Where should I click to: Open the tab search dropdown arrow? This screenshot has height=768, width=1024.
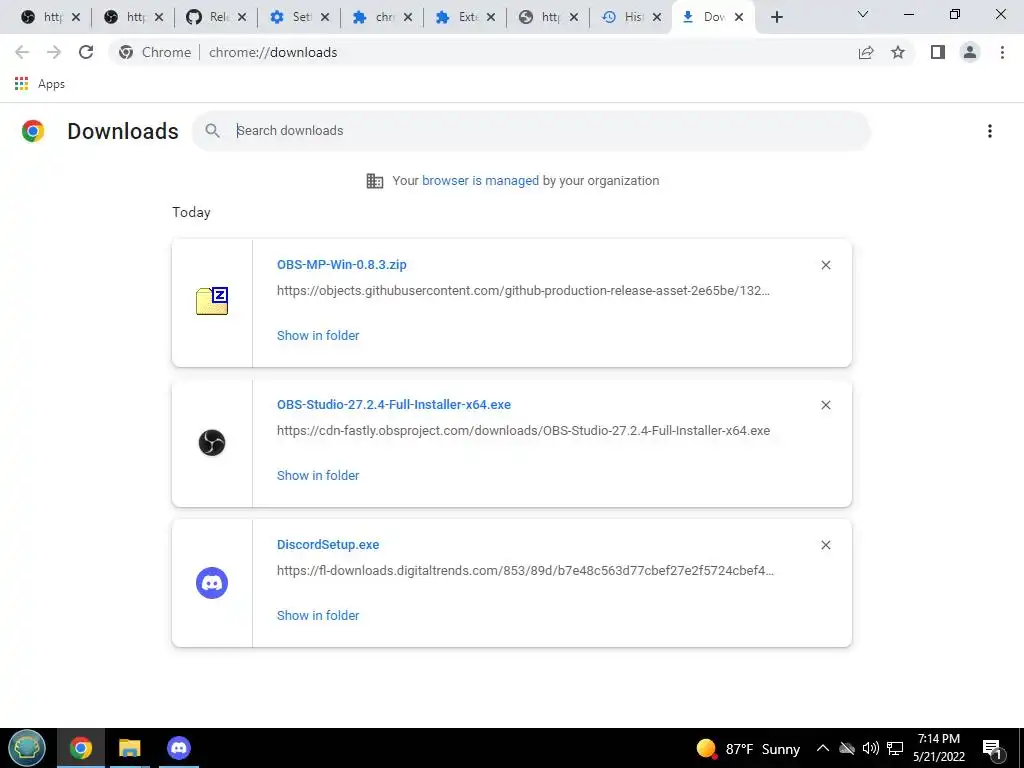(863, 14)
